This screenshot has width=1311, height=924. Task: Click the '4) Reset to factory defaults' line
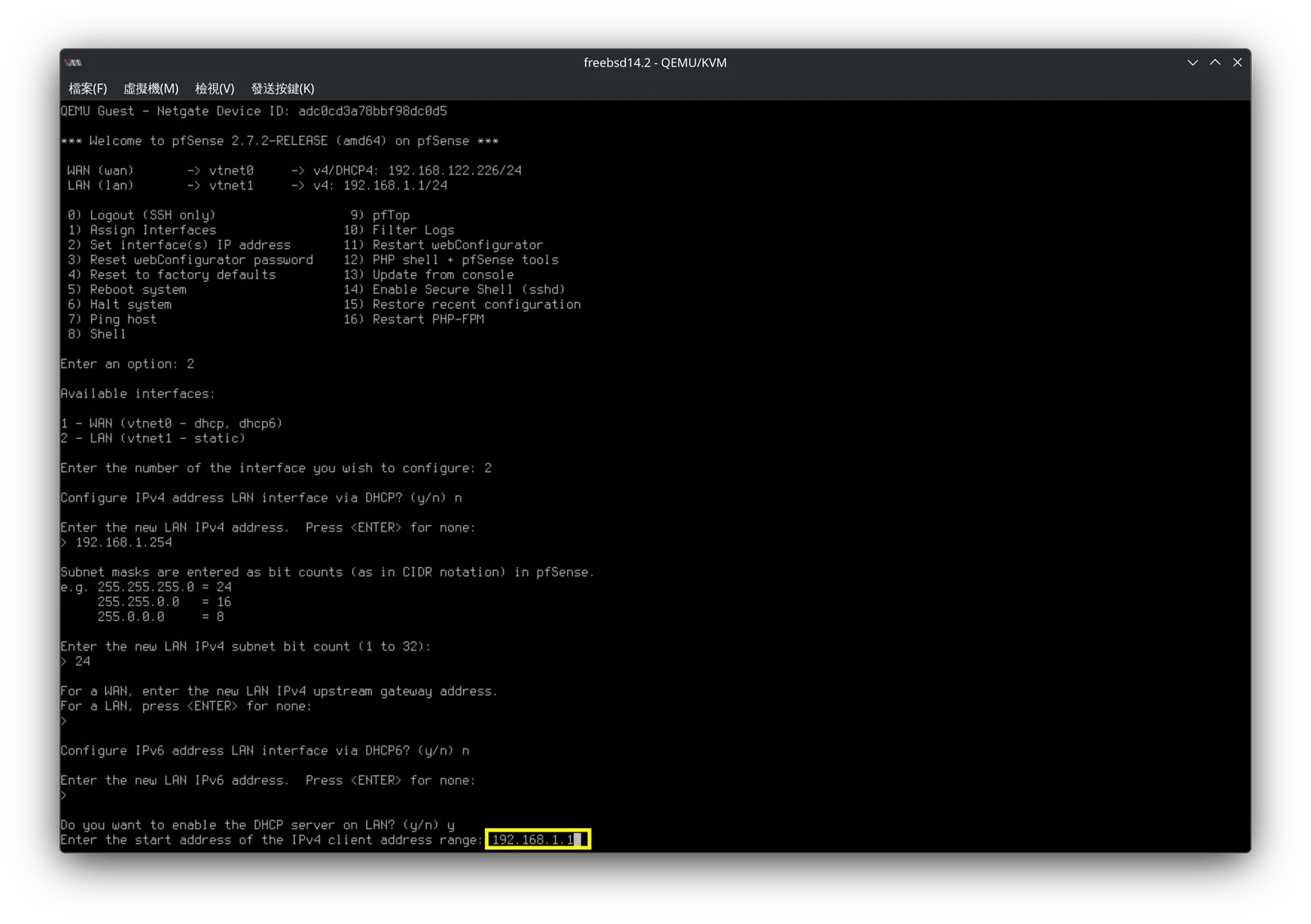pos(172,274)
